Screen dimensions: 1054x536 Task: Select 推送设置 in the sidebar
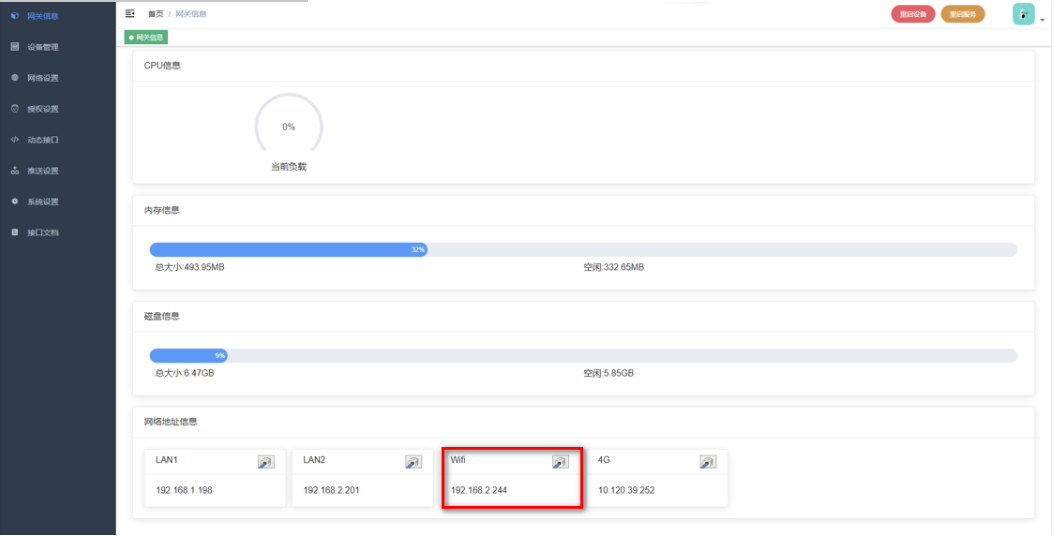42,171
